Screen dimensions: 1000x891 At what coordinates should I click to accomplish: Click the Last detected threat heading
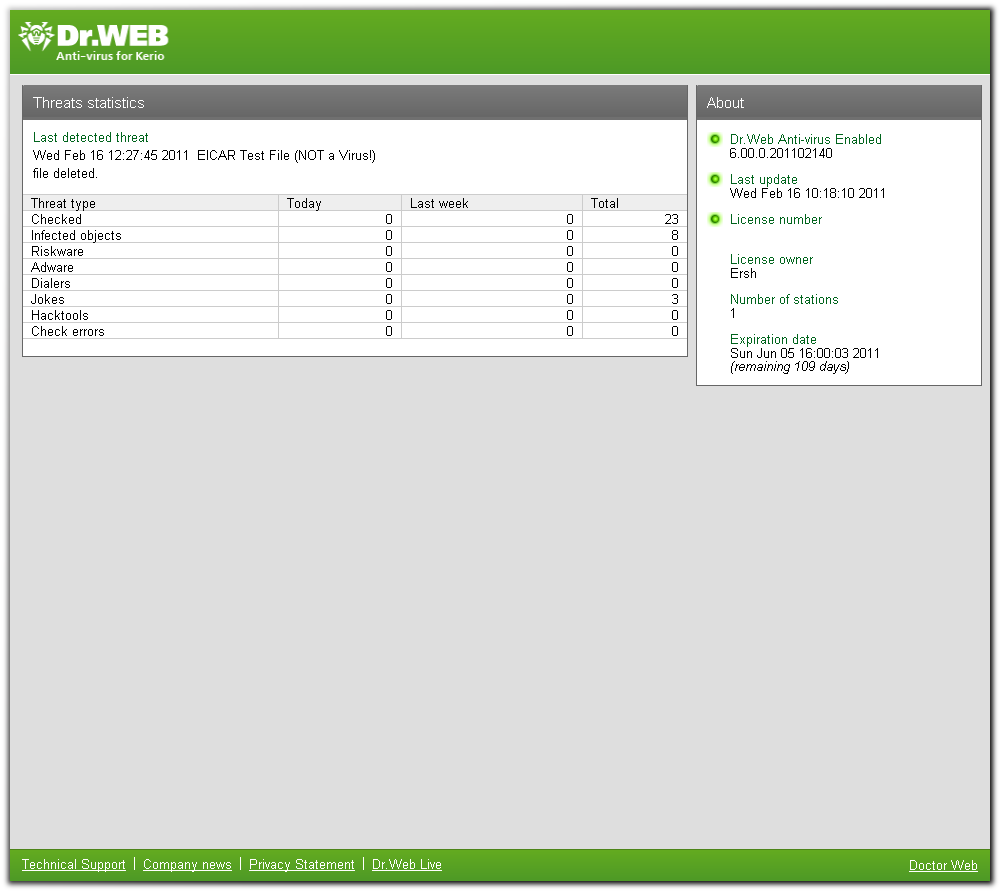pos(91,137)
